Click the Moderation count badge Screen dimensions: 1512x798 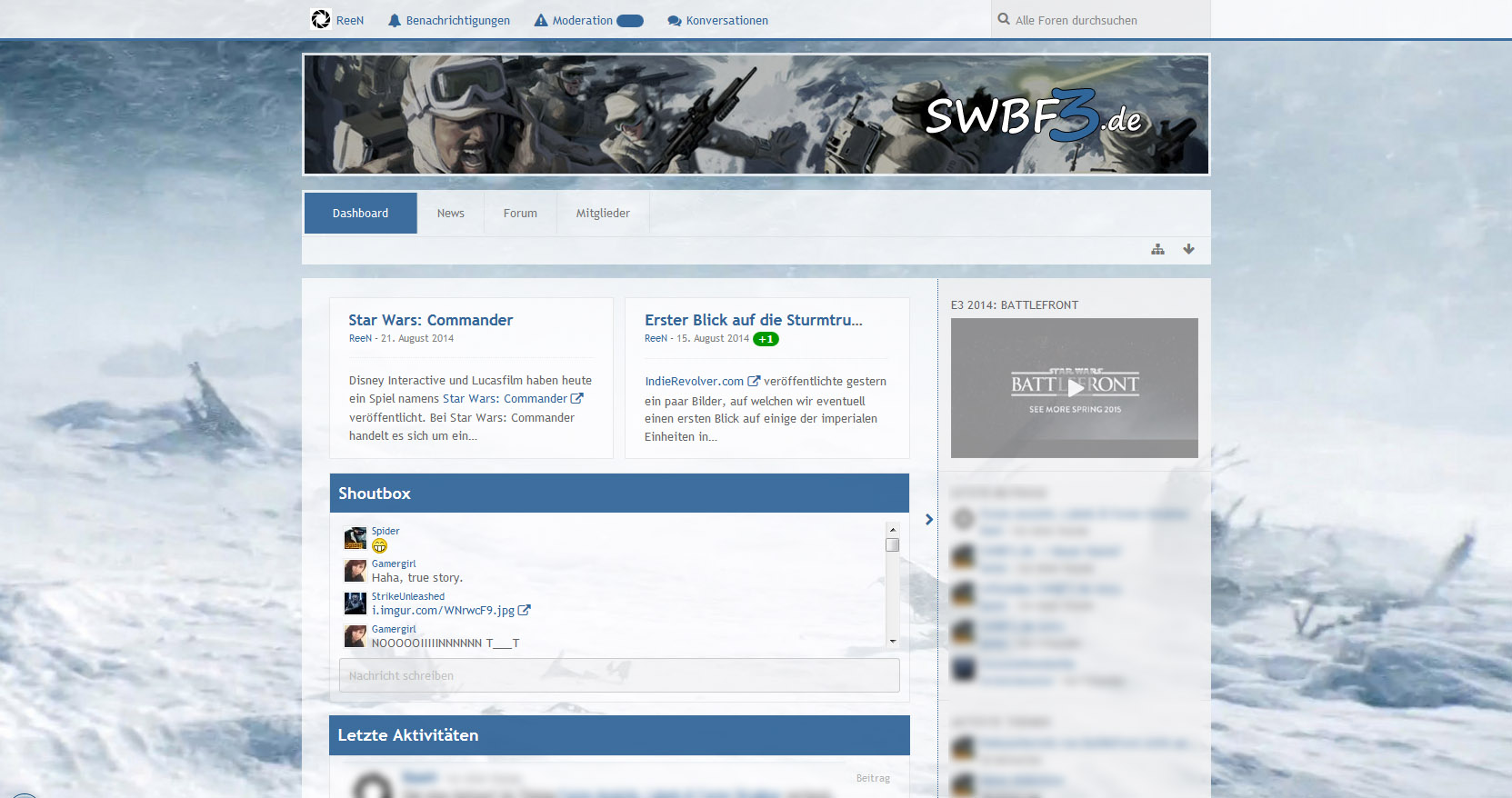630,21
